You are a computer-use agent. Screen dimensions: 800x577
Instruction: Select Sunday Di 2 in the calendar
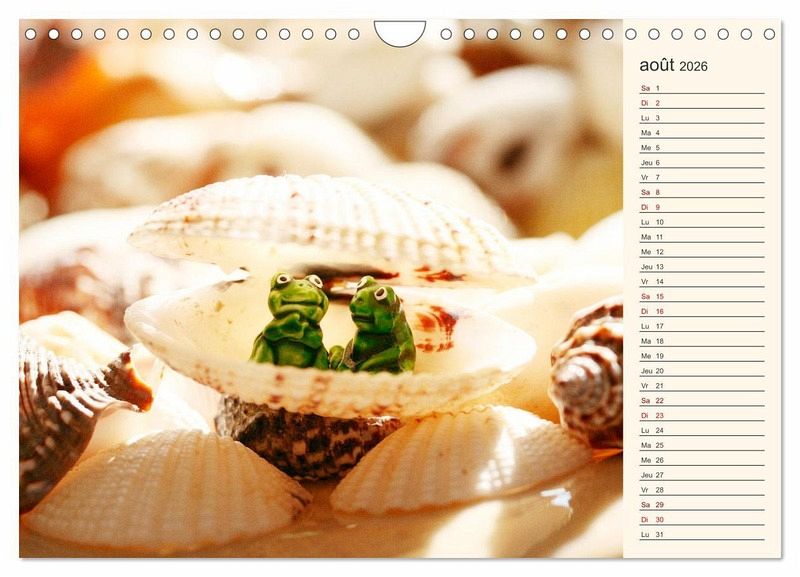tap(701, 103)
